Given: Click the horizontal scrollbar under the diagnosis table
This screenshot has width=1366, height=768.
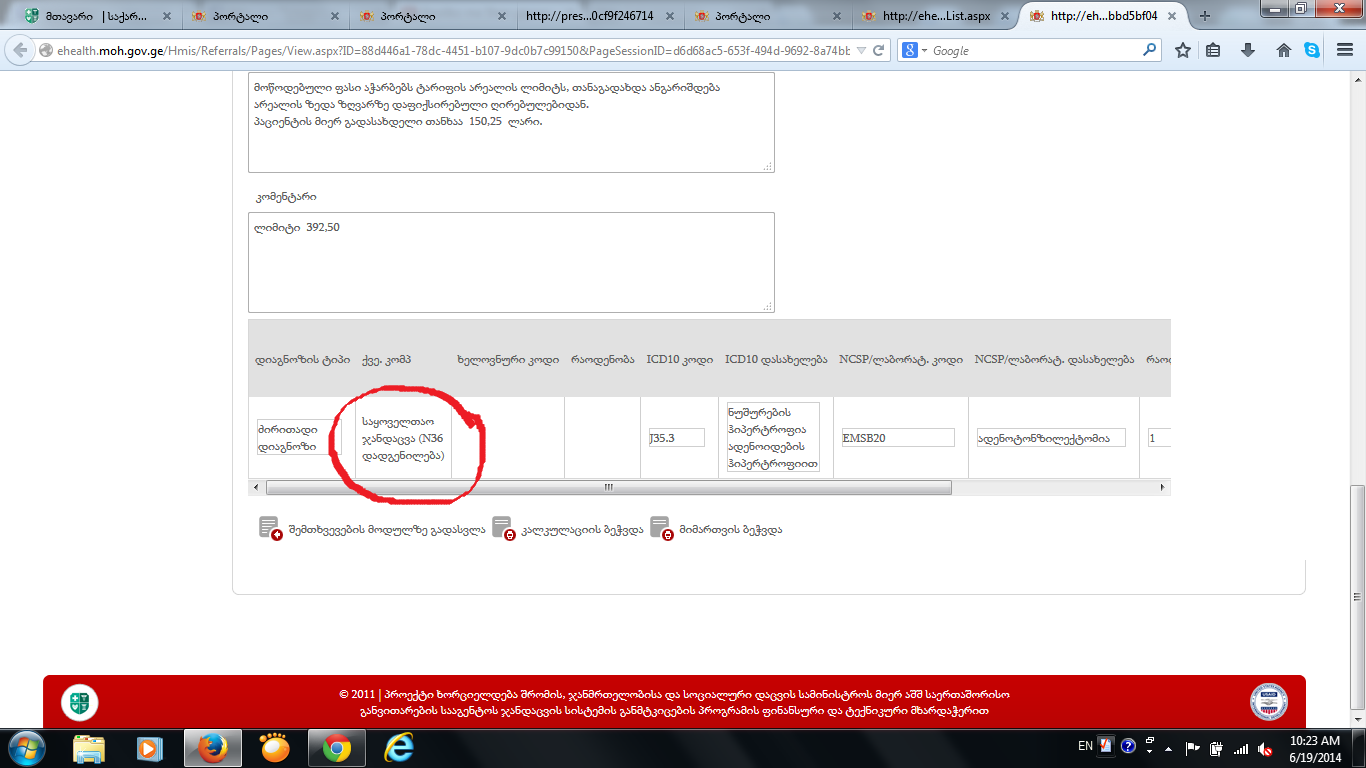Looking at the screenshot, I should click(x=608, y=487).
